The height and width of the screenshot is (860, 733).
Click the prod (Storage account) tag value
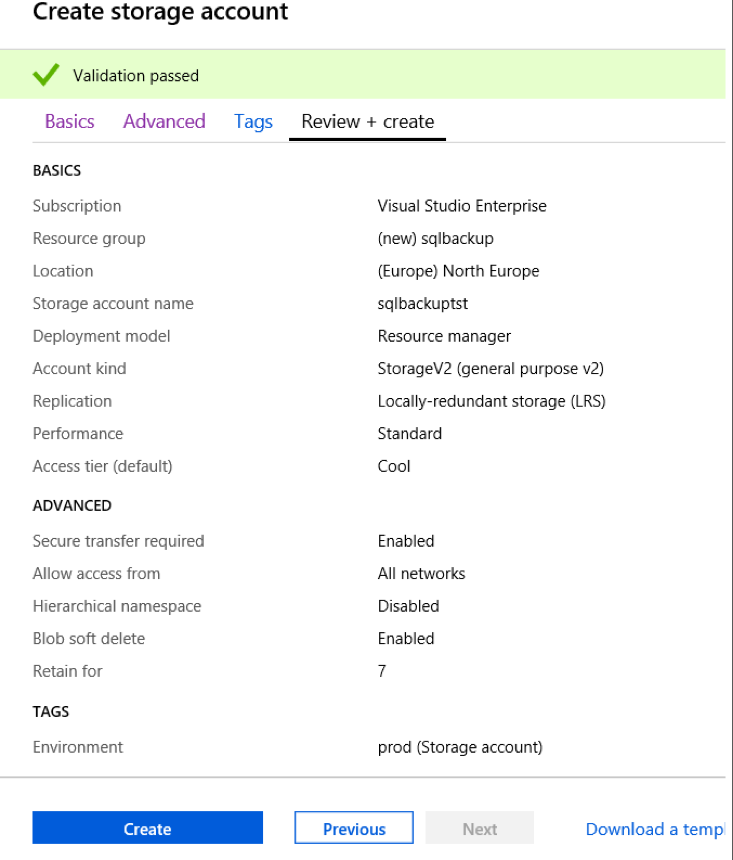pyautogui.click(x=459, y=747)
